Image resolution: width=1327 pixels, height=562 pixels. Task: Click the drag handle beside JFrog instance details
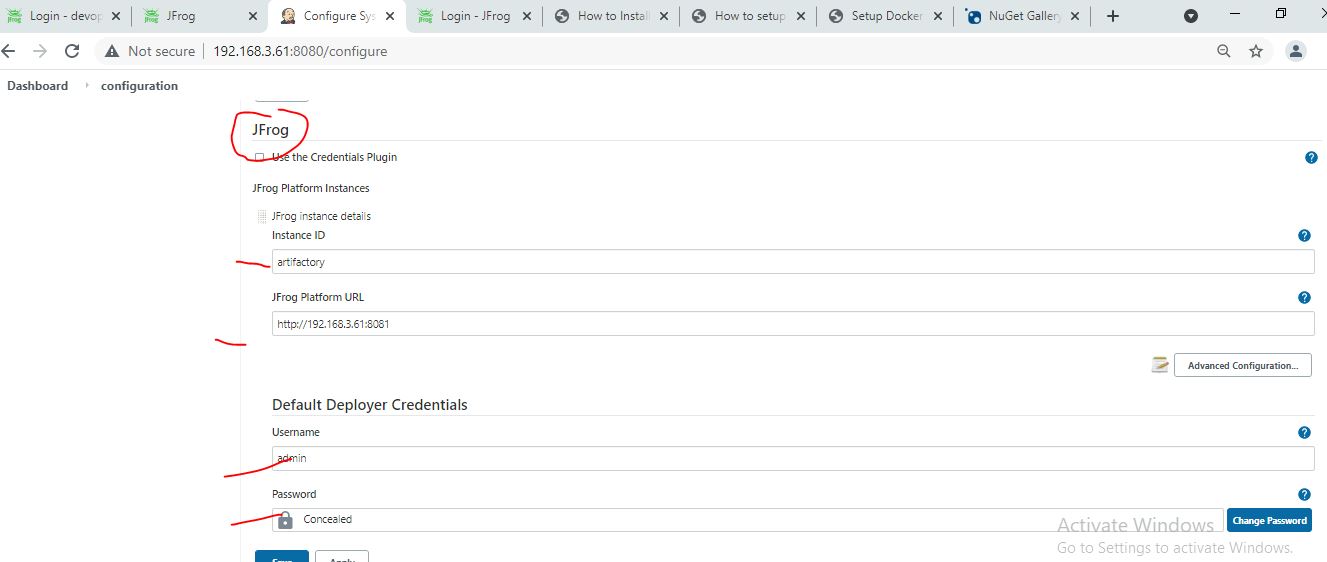point(262,216)
